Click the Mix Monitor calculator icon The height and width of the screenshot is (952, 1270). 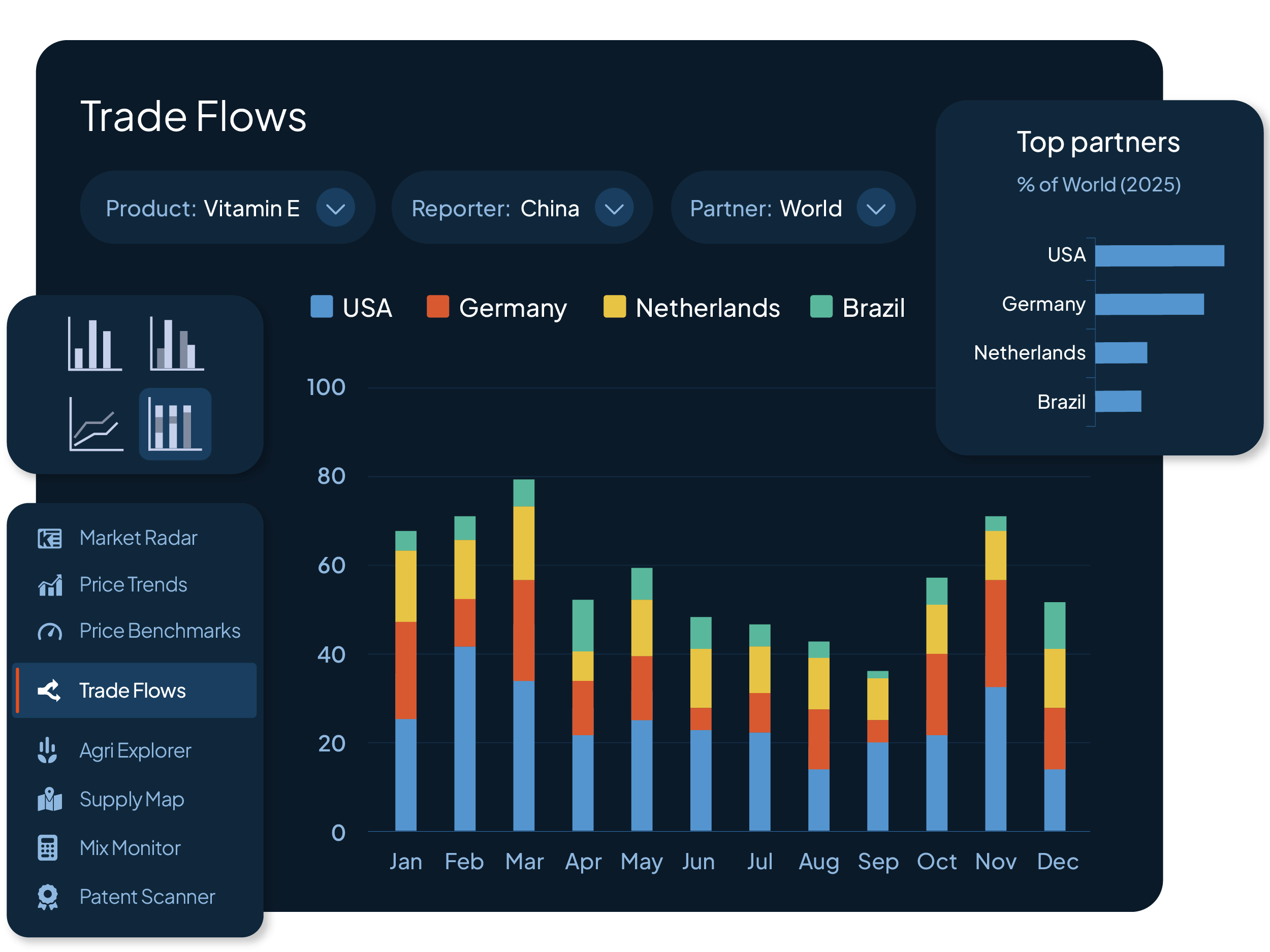click(48, 848)
